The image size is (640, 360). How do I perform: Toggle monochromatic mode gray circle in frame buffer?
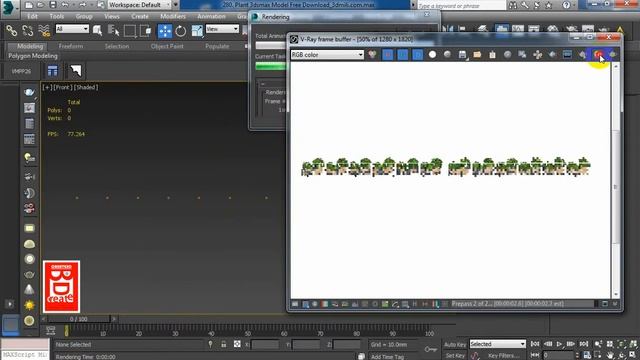coord(447,54)
